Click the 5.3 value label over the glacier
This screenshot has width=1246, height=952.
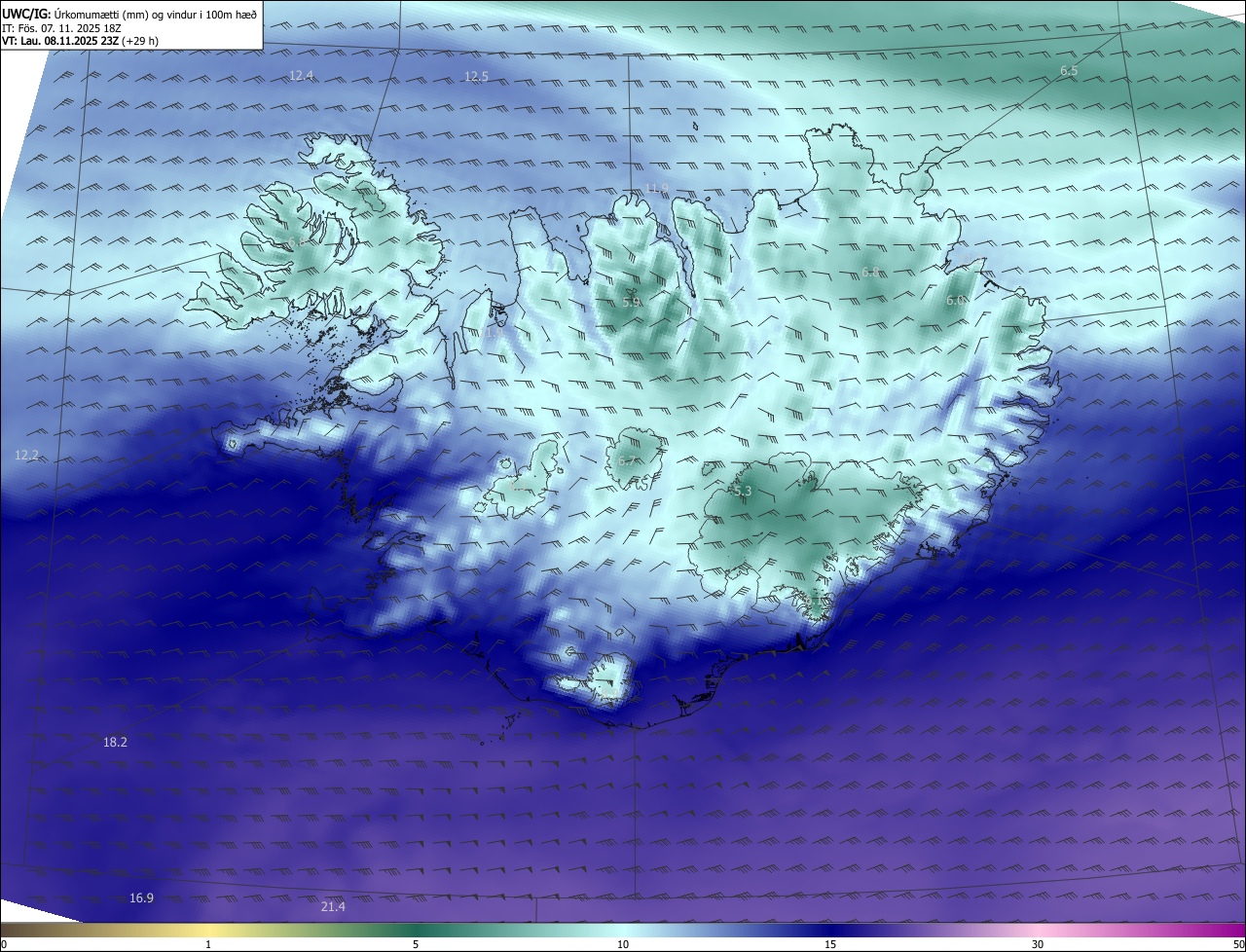pyautogui.click(x=742, y=492)
